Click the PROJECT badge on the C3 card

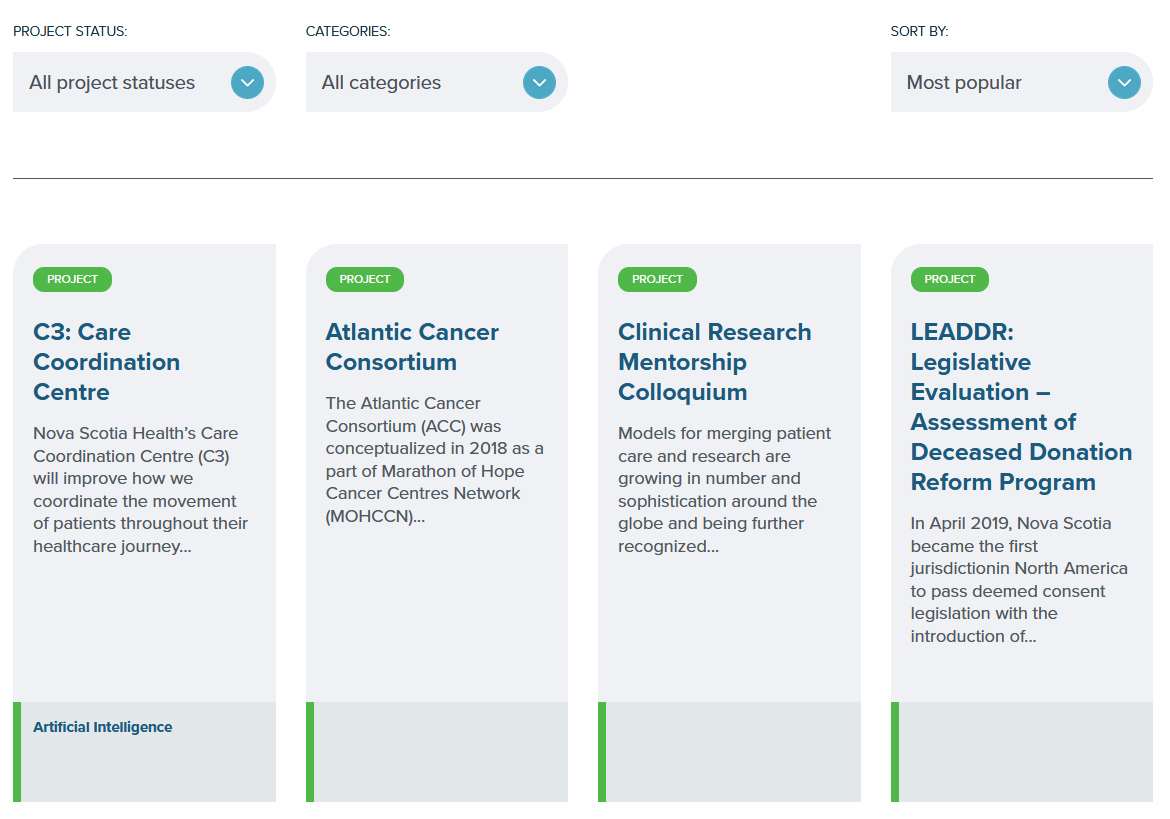click(x=72, y=279)
